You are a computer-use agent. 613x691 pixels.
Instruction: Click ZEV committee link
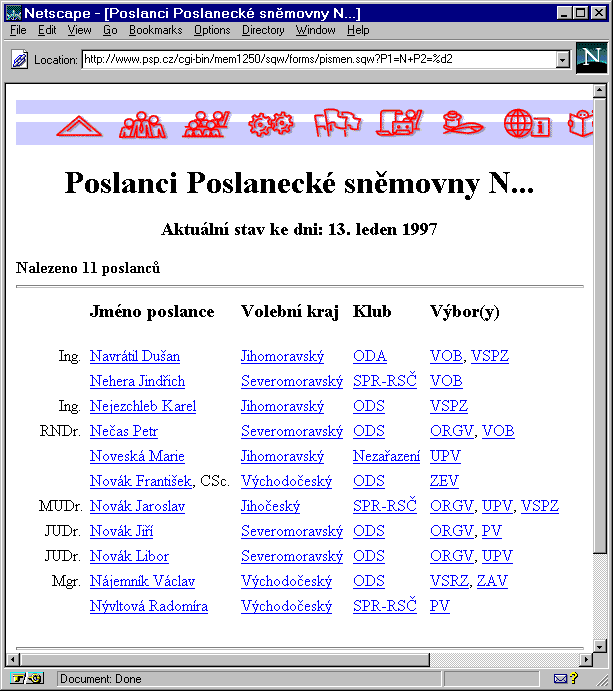pyautogui.click(x=444, y=481)
